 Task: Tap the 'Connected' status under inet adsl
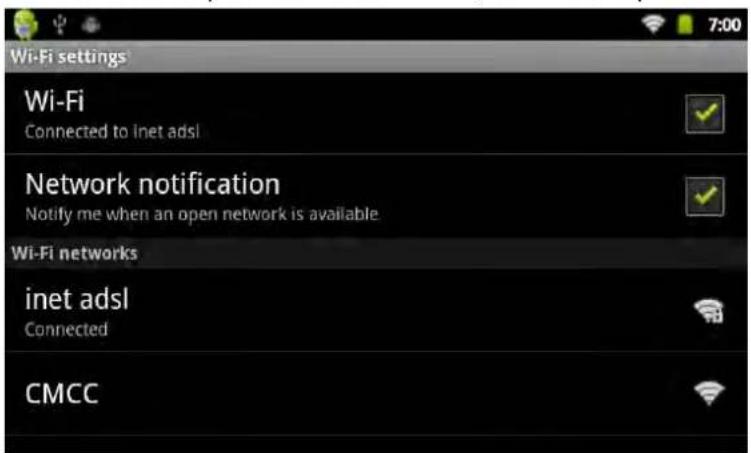click(x=66, y=329)
